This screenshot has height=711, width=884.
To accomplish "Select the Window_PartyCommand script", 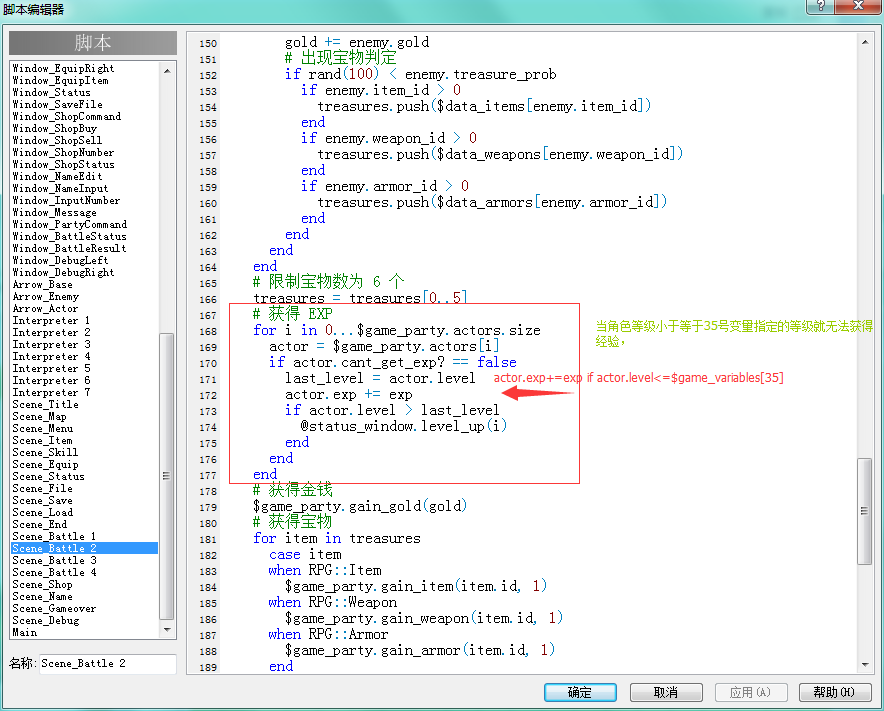I will click(x=69, y=224).
